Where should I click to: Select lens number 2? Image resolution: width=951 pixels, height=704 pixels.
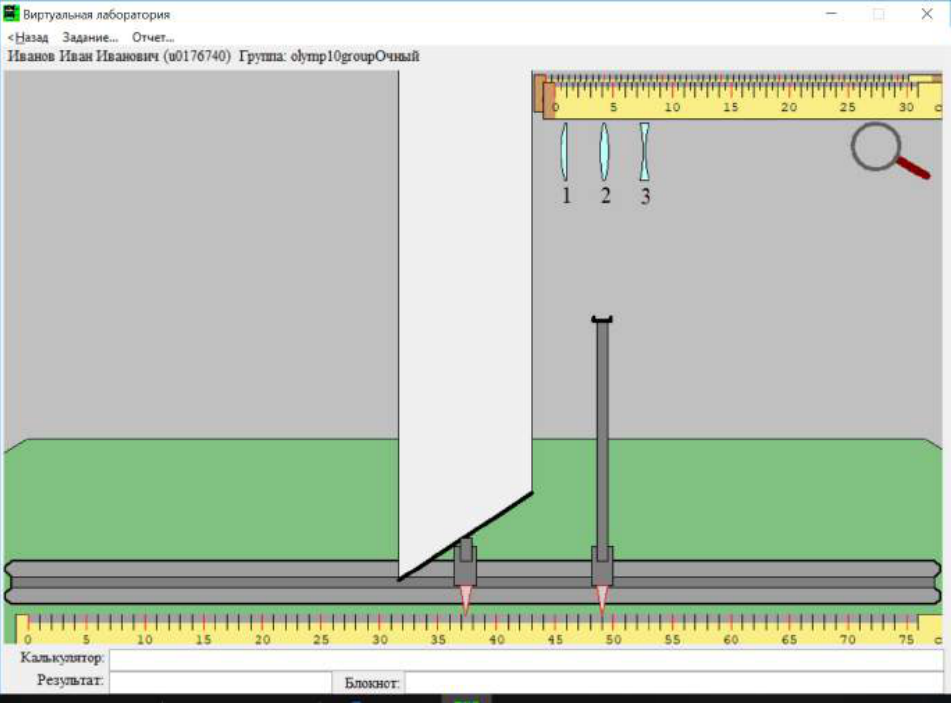pyautogui.click(x=604, y=152)
